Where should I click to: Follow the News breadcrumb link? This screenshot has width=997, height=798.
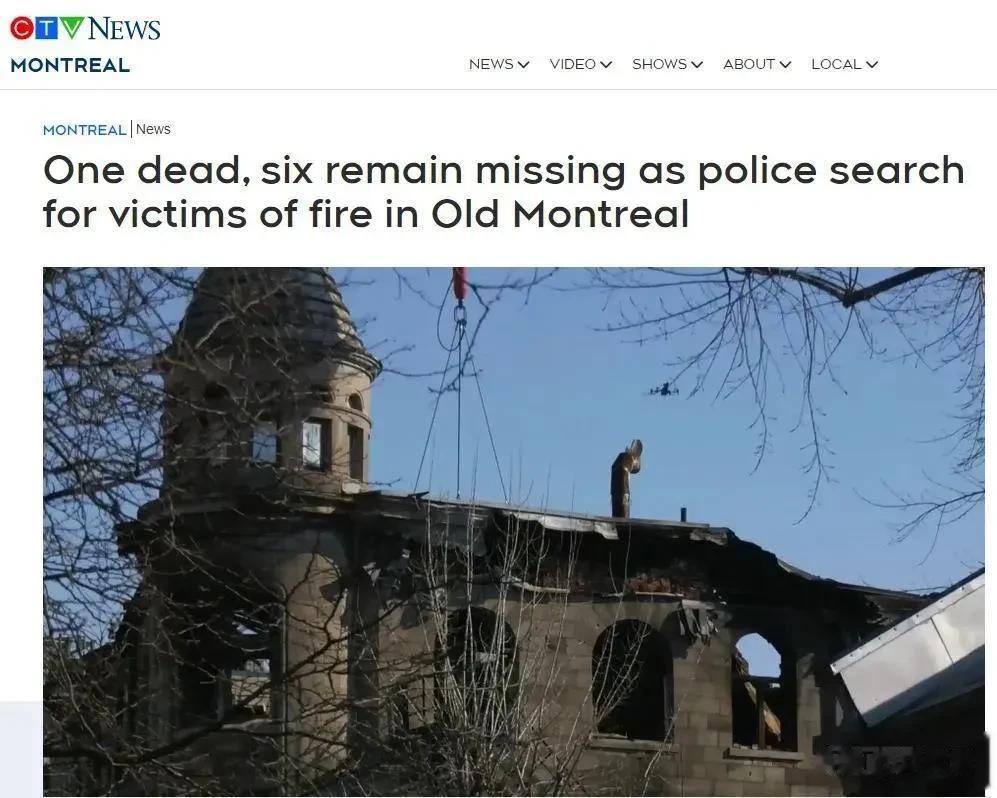point(153,129)
